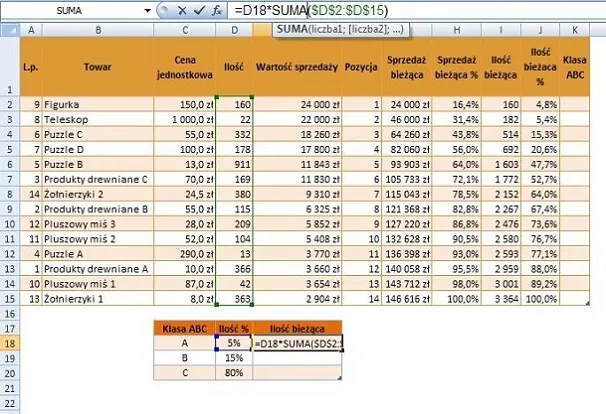Select the 'Pozycja' header cell
Viewport: 606px width, 414px height.
(361, 66)
